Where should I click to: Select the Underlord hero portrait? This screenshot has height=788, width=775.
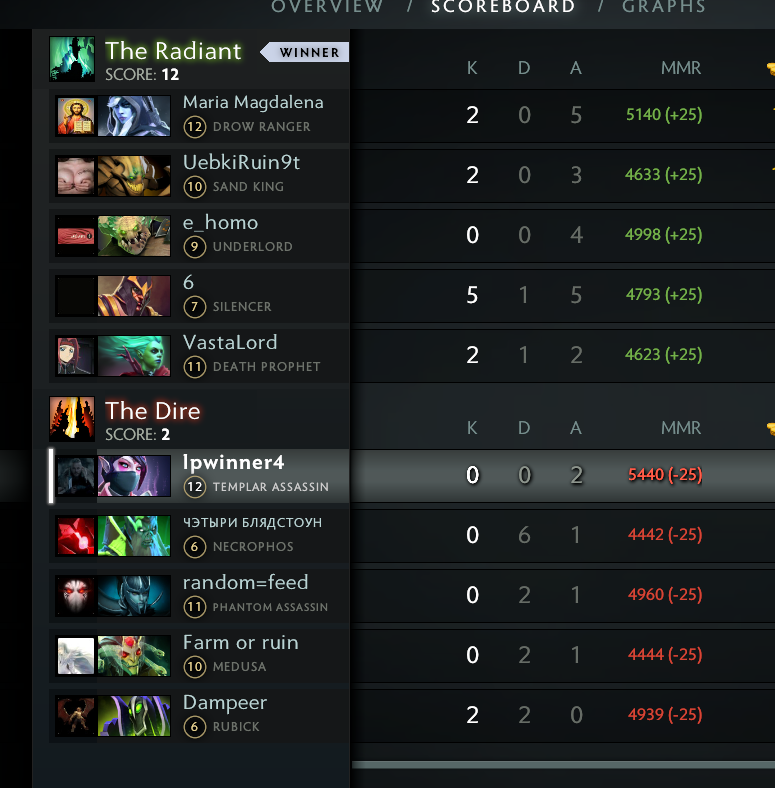(134, 236)
